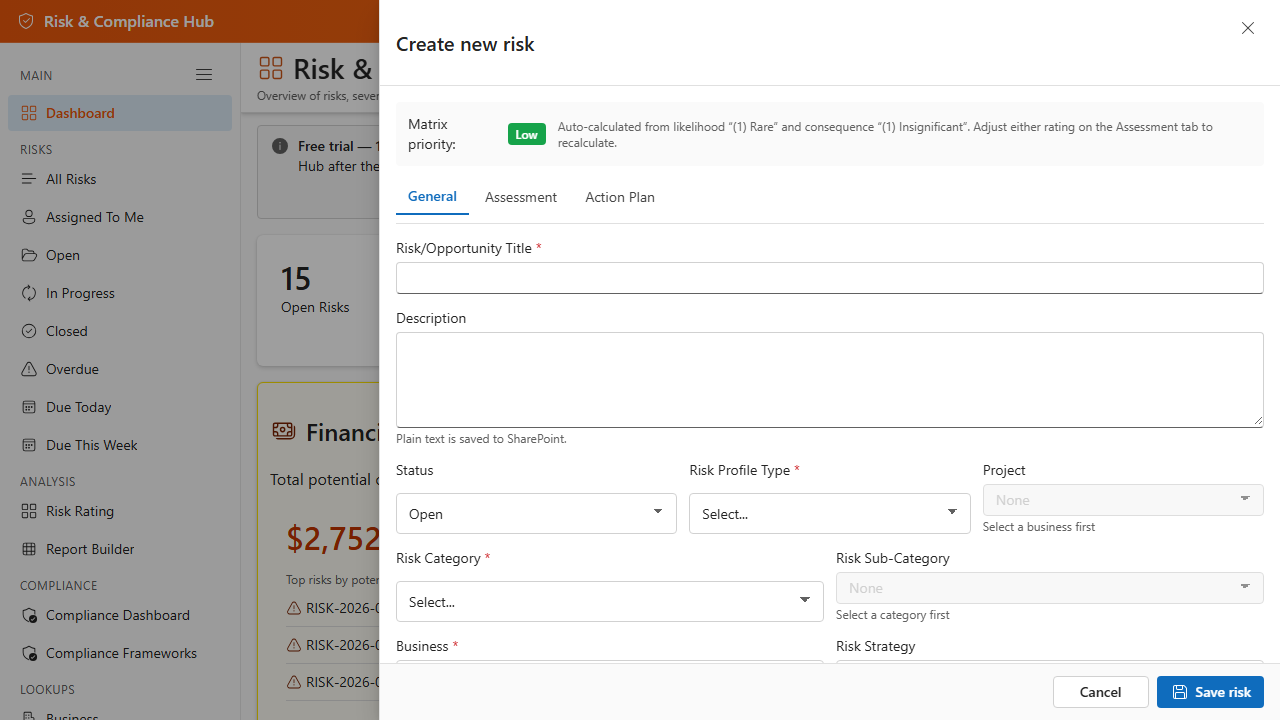Click the Cancel button
Image resolution: width=1280 pixels, height=720 pixels.
click(1100, 692)
